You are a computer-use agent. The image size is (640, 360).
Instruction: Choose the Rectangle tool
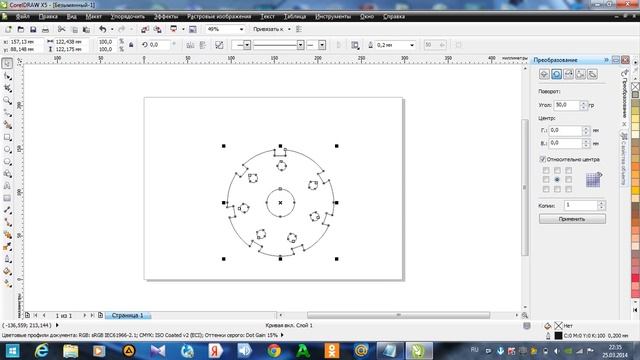[x=7, y=138]
